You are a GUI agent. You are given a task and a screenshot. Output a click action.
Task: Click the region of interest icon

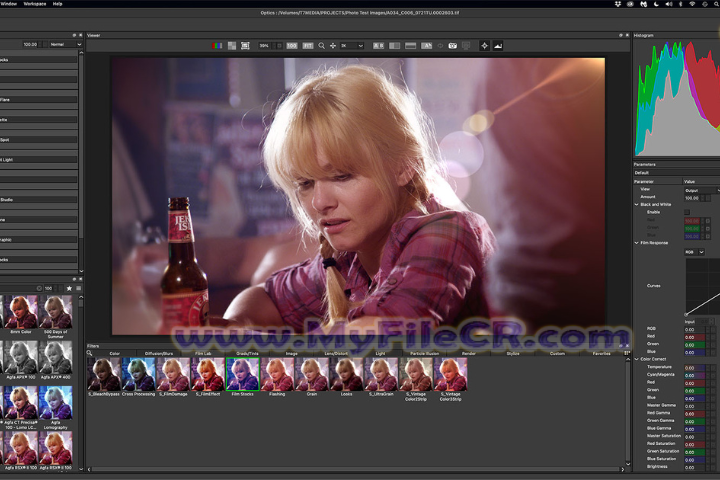[245, 45]
